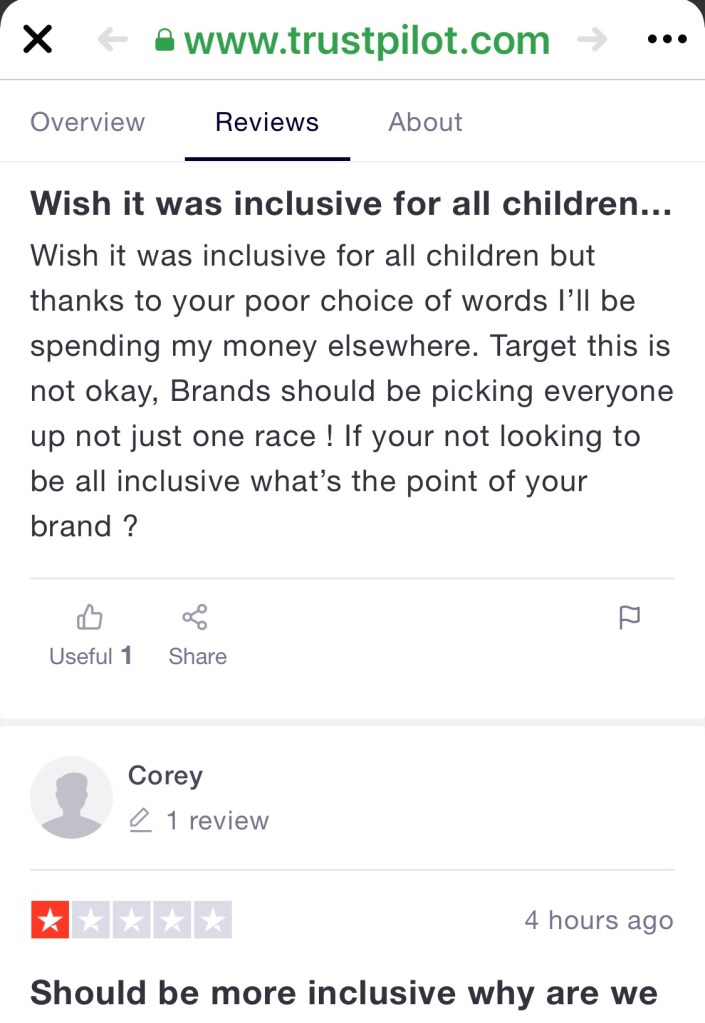This screenshot has width=705, height=1023.
Task: Switch to the Overview tab
Action: click(x=87, y=122)
